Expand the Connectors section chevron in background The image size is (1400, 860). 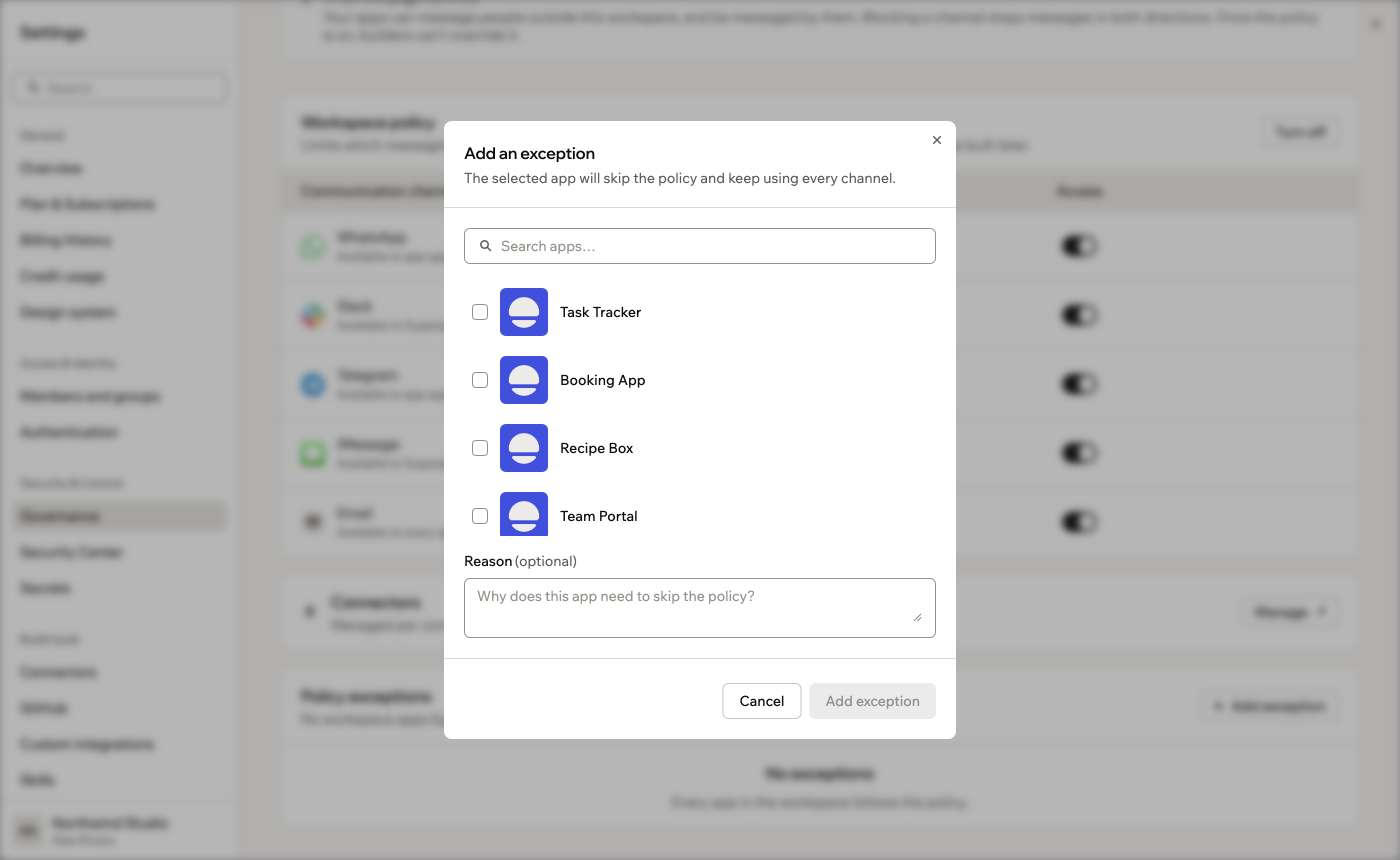[310, 611]
